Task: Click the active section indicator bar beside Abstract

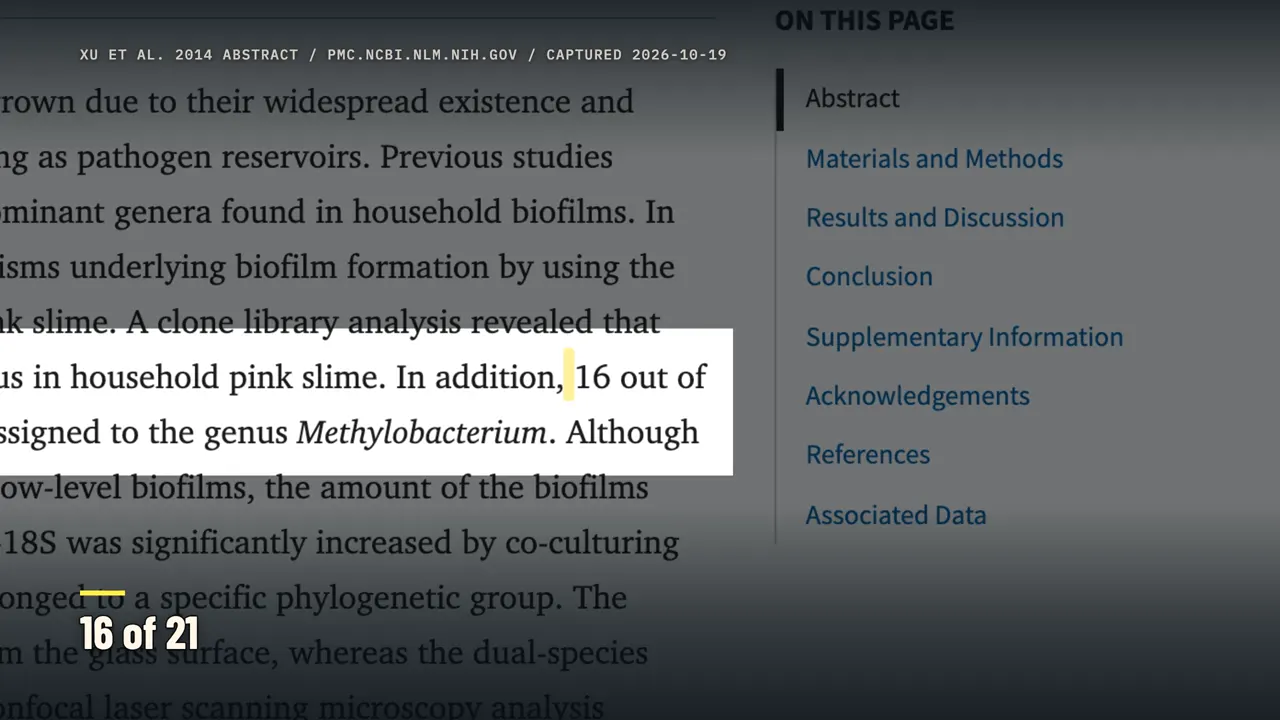Action: pyautogui.click(x=780, y=99)
